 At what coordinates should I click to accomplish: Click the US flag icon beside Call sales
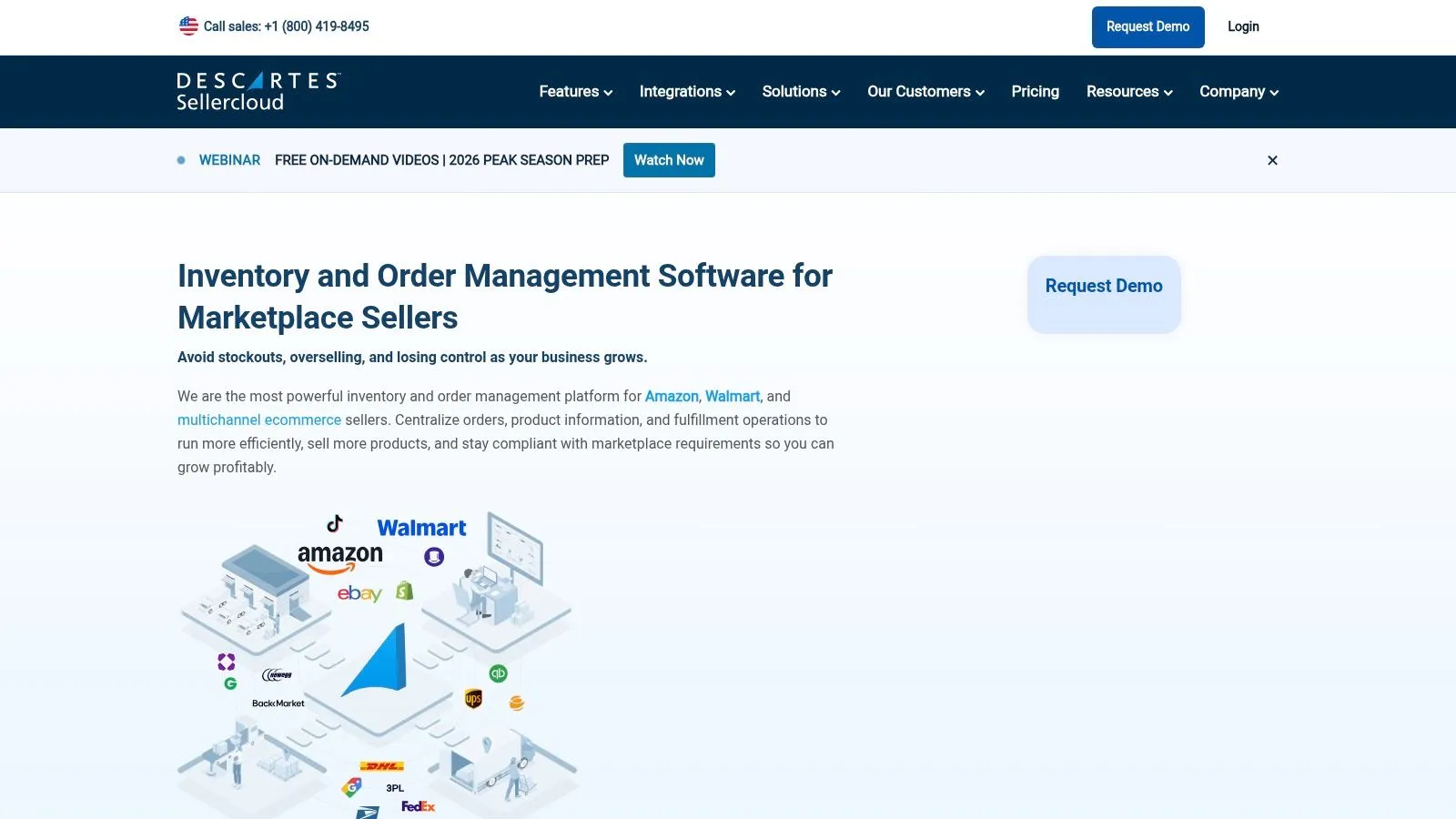(188, 26)
